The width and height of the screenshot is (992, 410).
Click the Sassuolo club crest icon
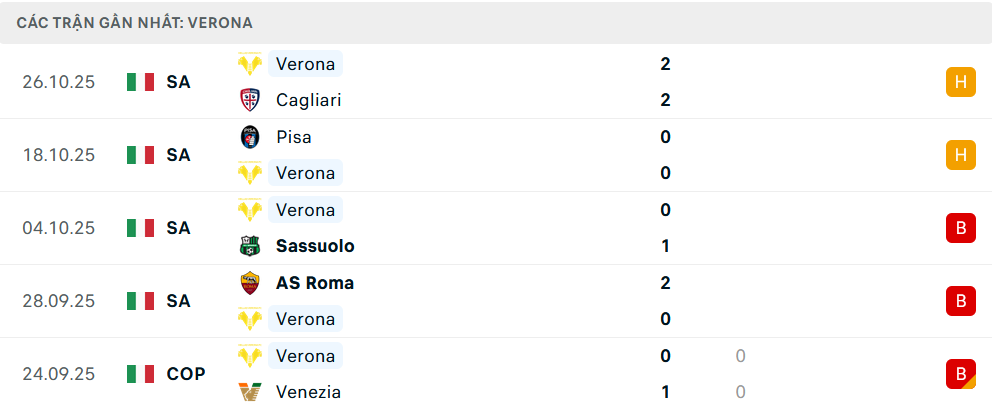point(249,246)
